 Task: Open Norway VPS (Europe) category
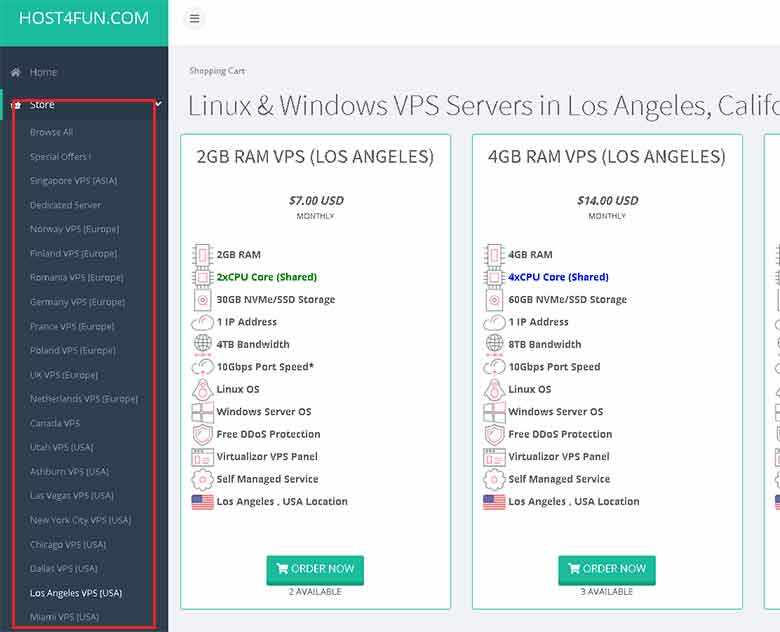75,229
